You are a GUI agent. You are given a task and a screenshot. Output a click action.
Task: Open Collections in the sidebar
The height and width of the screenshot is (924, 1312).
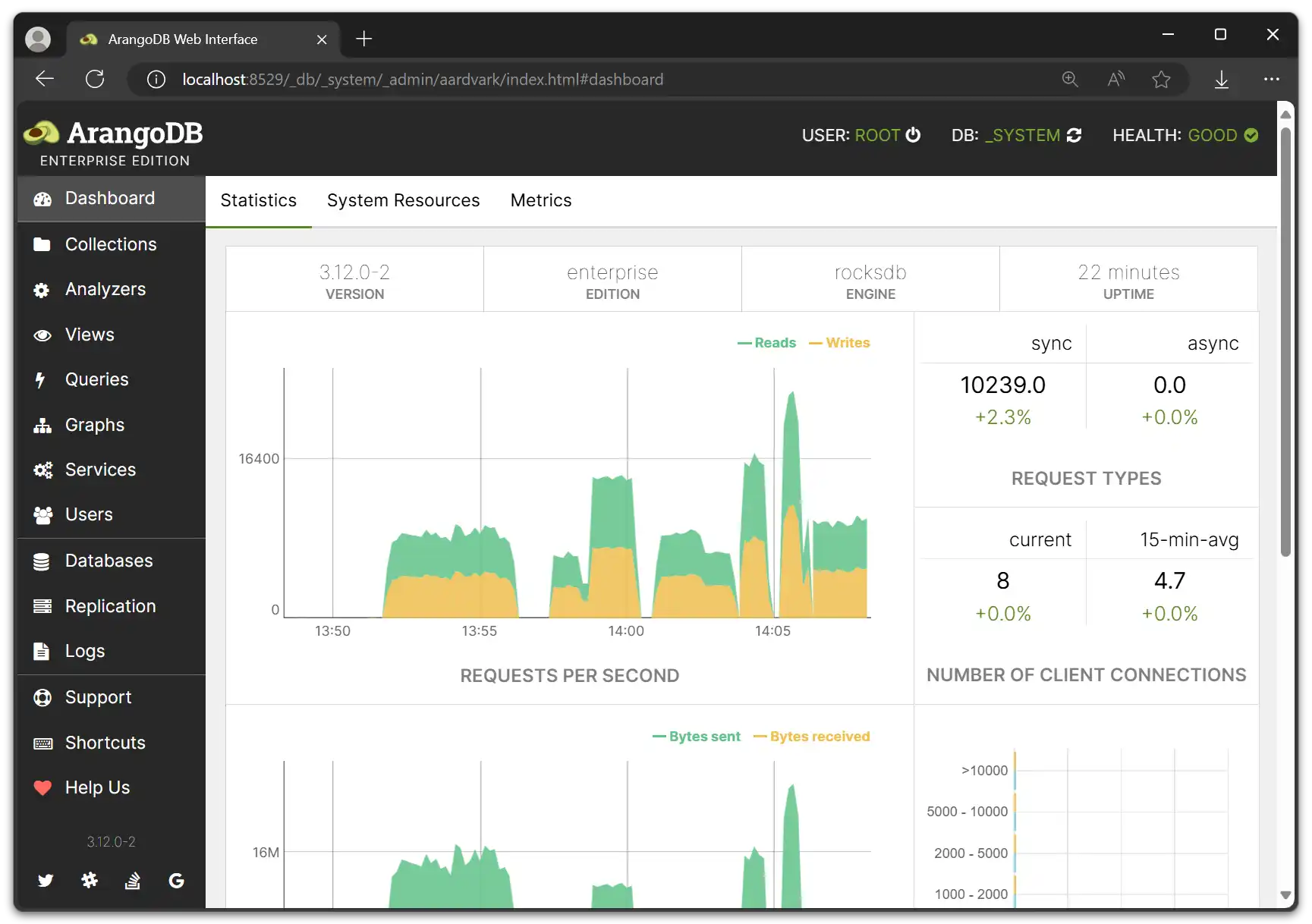tap(111, 244)
